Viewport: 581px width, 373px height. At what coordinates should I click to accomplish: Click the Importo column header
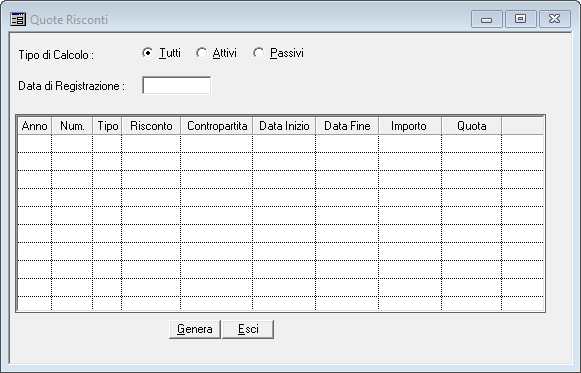[410, 126]
